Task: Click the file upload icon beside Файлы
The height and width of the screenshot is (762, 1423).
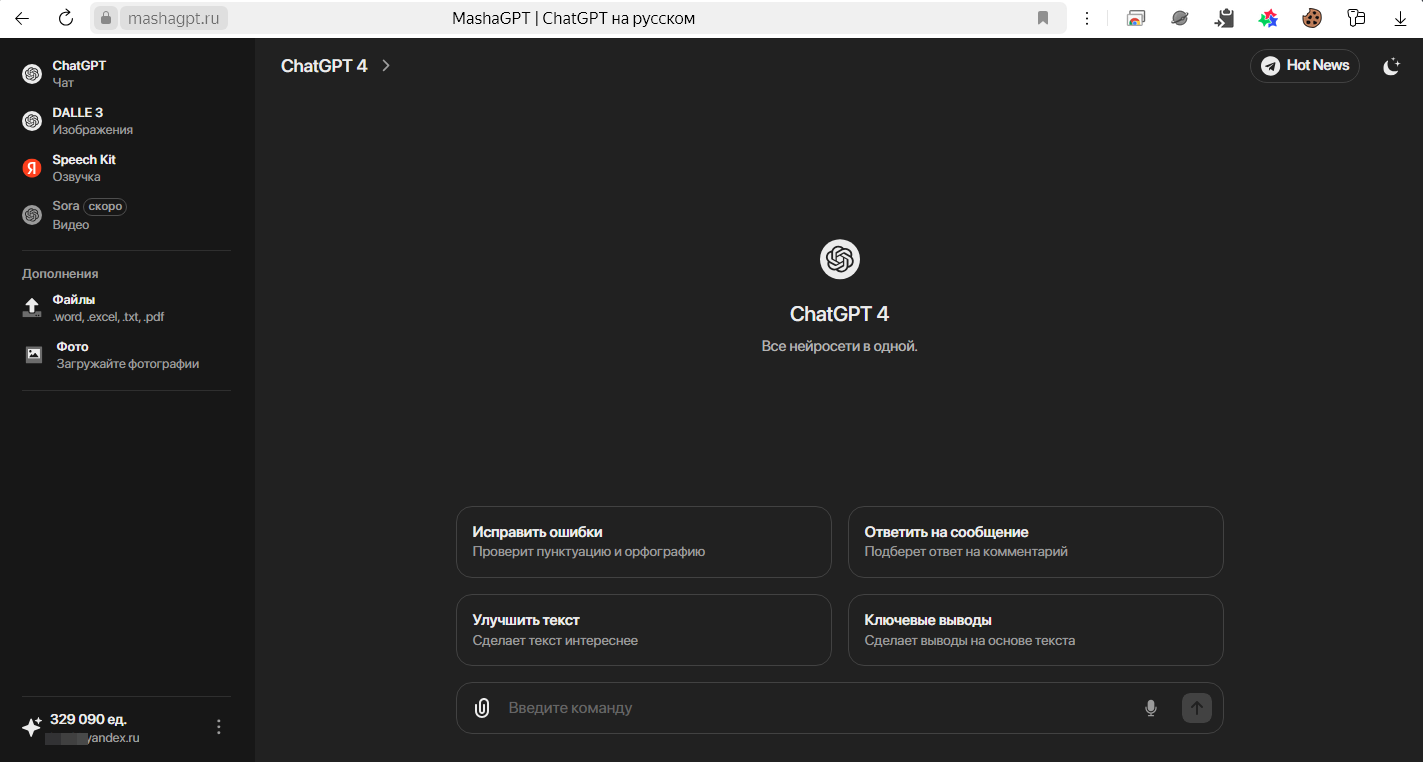Action: click(x=32, y=308)
